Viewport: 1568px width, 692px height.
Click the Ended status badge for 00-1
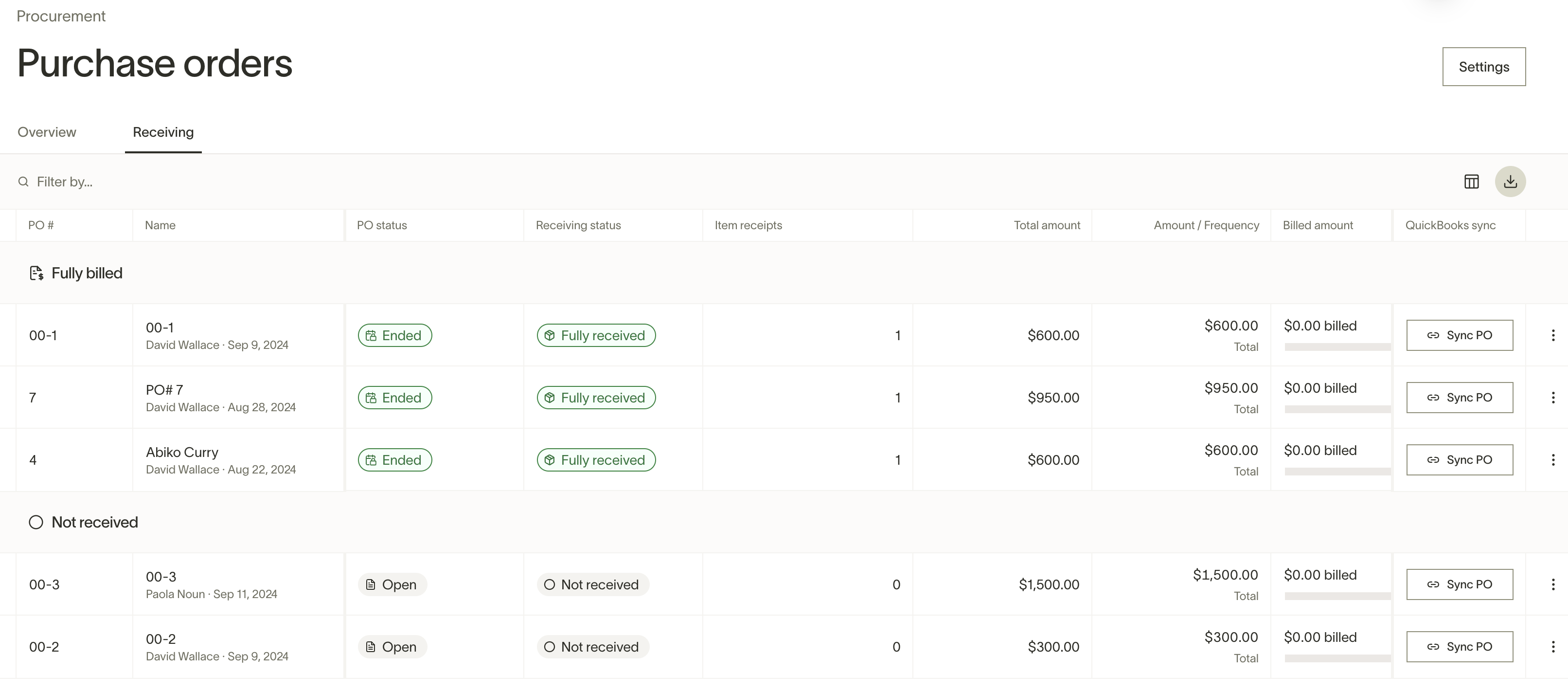(395, 335)
